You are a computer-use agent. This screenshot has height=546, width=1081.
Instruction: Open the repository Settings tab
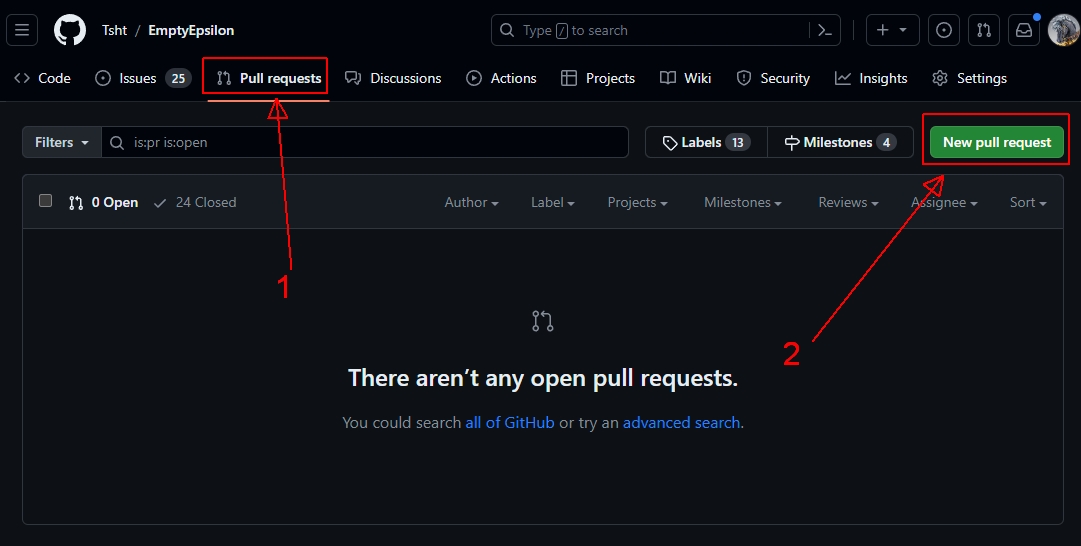click(969, 79)
